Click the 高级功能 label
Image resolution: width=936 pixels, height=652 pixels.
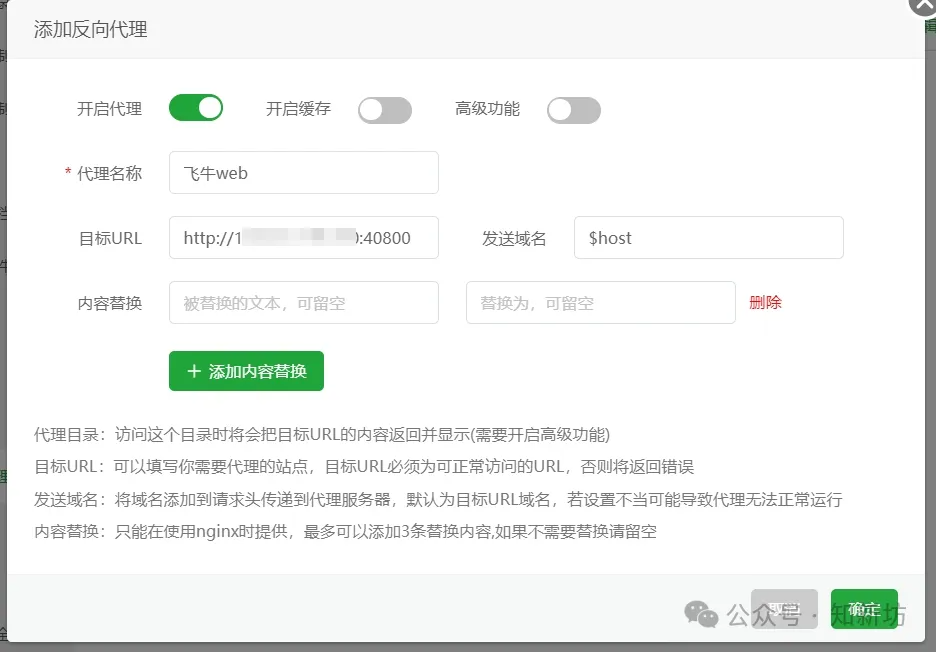pos(487,109)
